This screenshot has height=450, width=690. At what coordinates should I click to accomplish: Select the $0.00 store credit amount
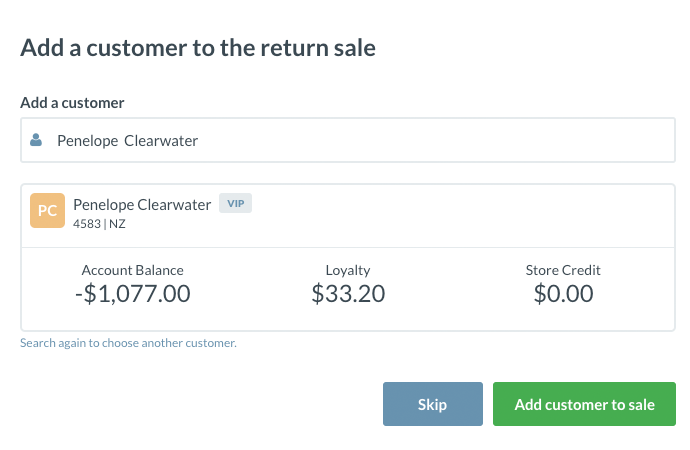click(x=563, y=294)
